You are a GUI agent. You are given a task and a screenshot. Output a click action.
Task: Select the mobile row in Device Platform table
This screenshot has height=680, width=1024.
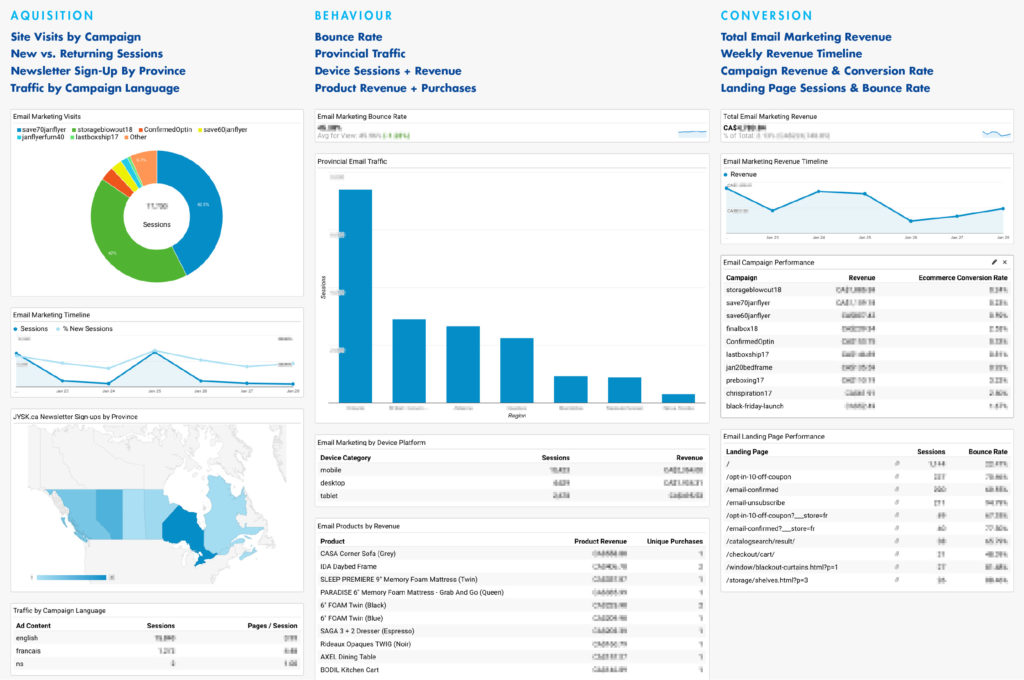[x=400, y=468]
